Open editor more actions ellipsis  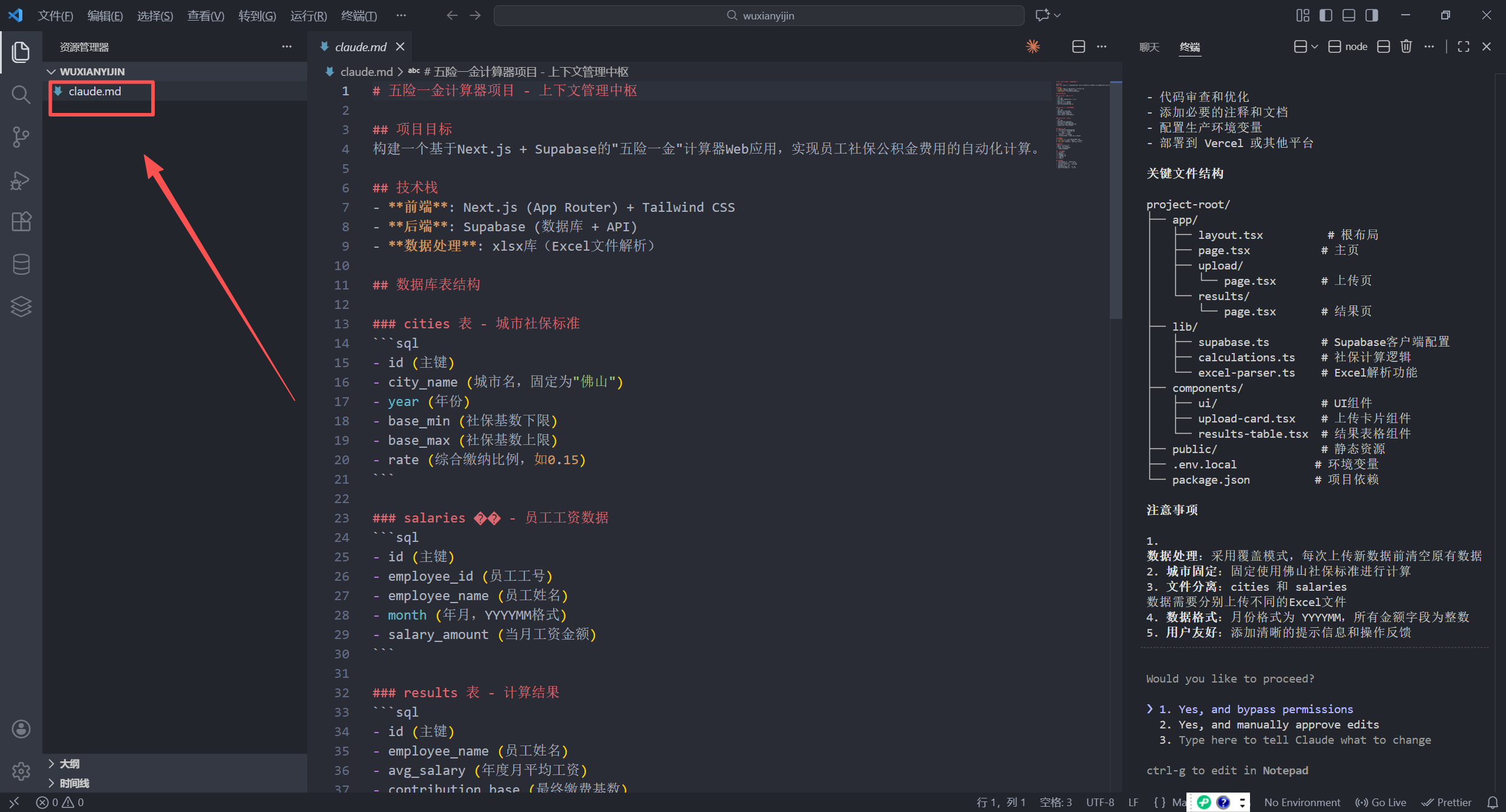(1102, 46)
